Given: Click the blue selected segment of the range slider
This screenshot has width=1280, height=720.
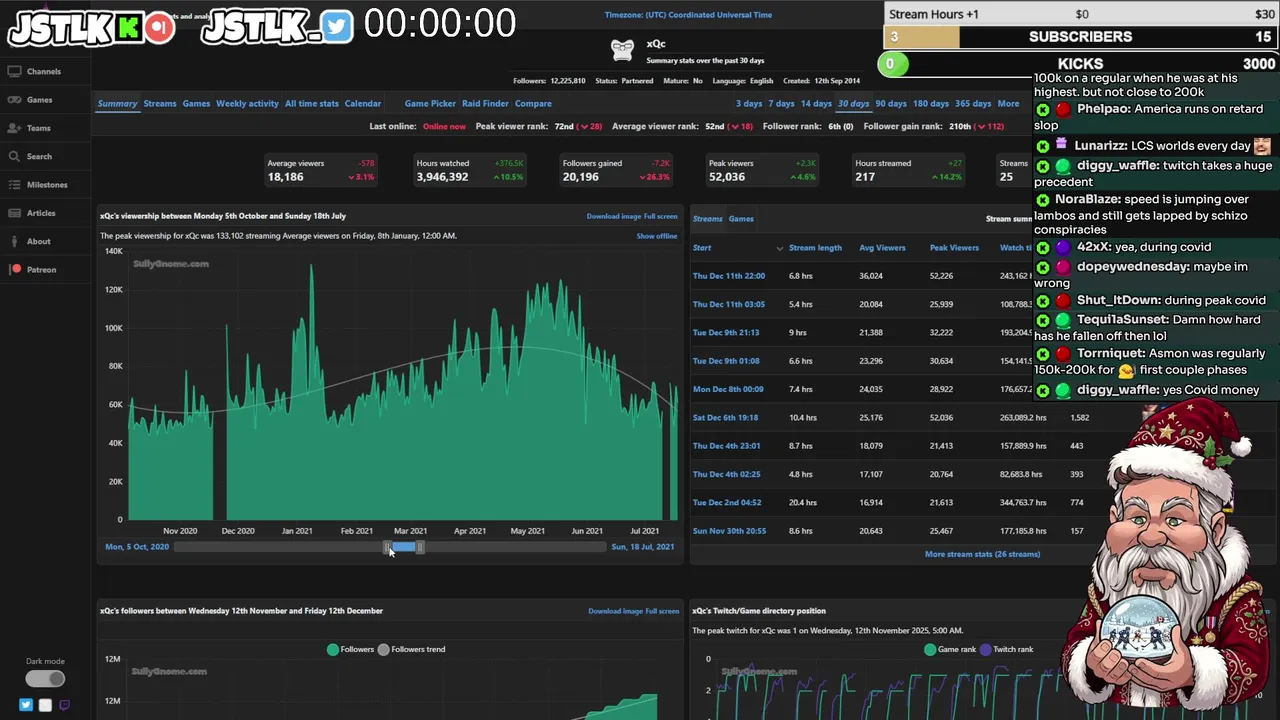Looking at the screenshot, I should pyautogui.click(x=404, y=547).
